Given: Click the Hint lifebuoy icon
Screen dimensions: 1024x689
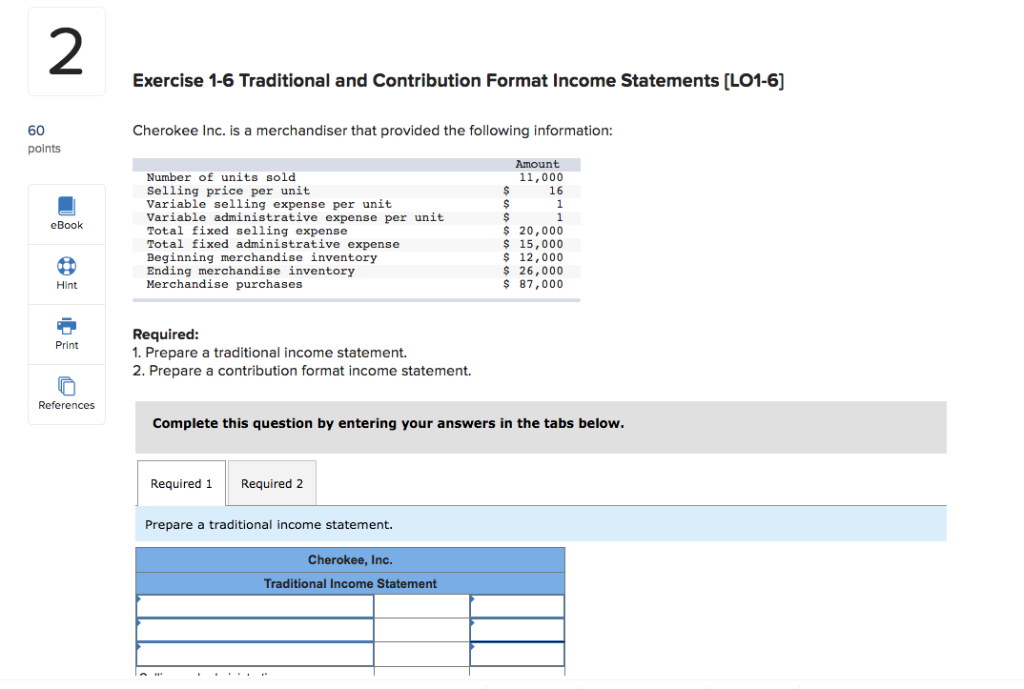Looking at the screenshot, I should 67,266.
